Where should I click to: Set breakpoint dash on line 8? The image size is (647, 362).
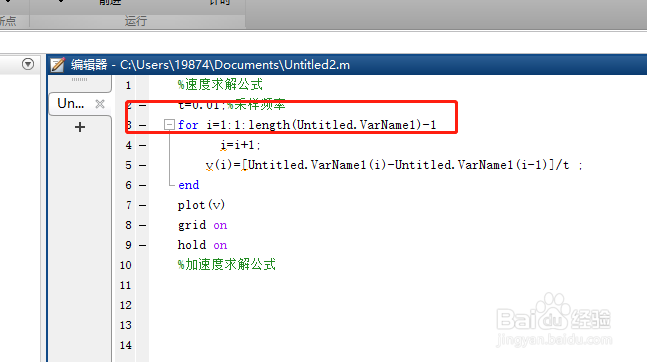[x=143, y=225]
